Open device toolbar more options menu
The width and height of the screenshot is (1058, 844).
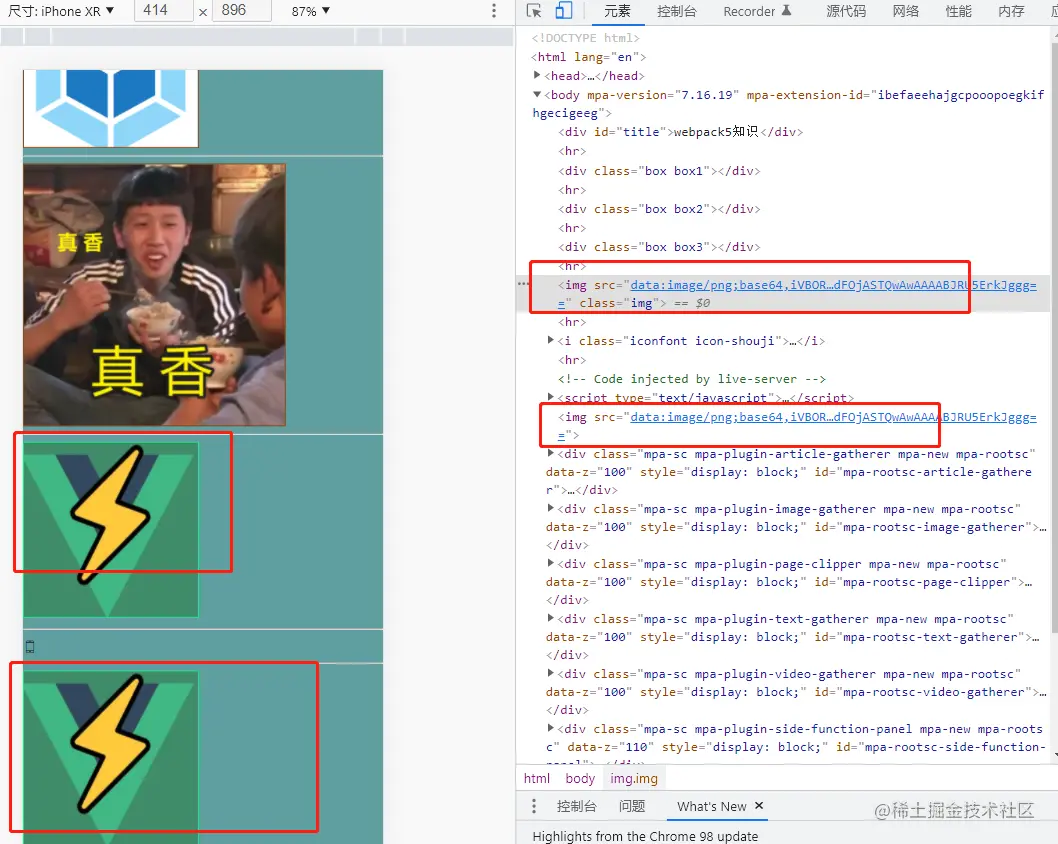[x=494, y=11]
